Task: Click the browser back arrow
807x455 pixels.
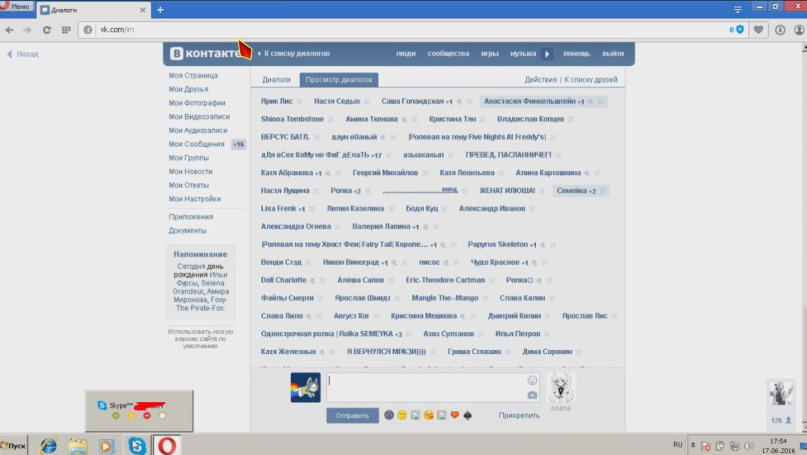Action: pyautogui.click(x=9, y=30)
